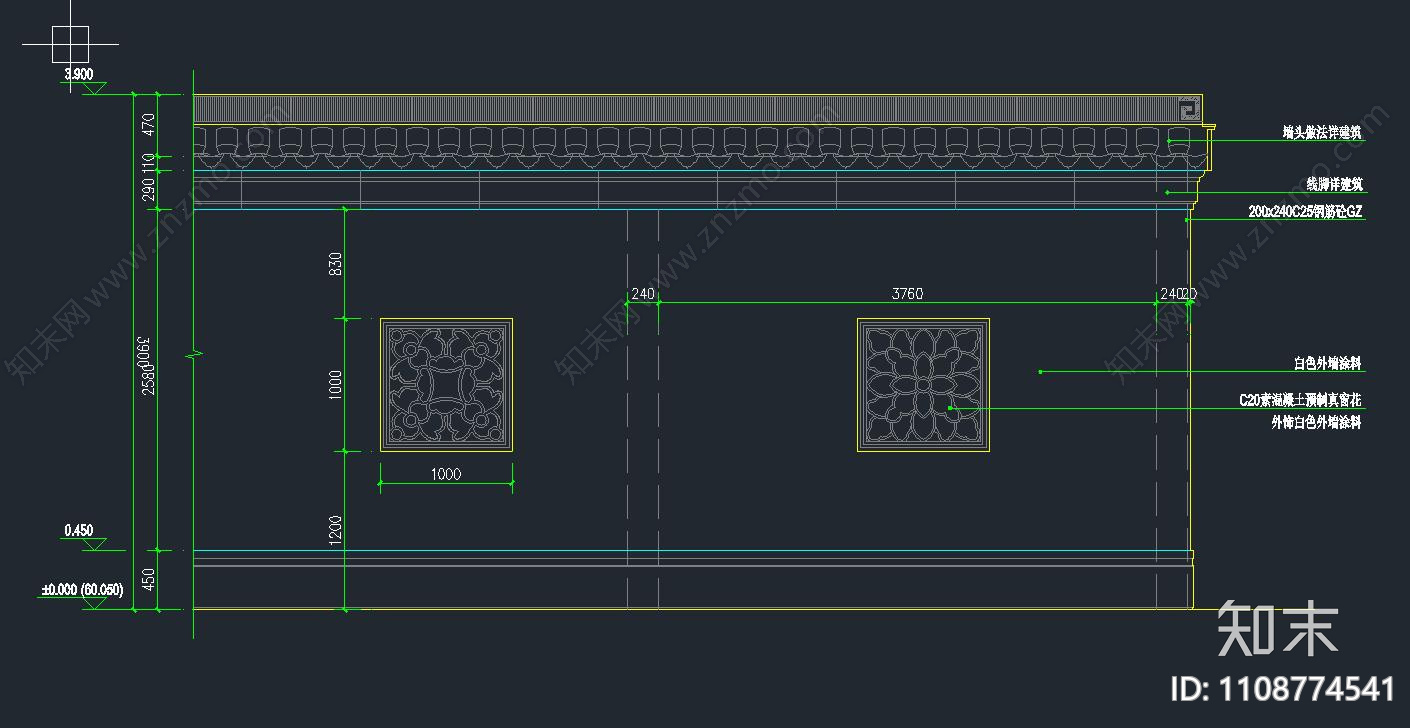Select the 1200 vertical dimension text
Image resolution: width=1410 pixels, height=728 pixels.
pyautogui.click(x=336, y=531)
